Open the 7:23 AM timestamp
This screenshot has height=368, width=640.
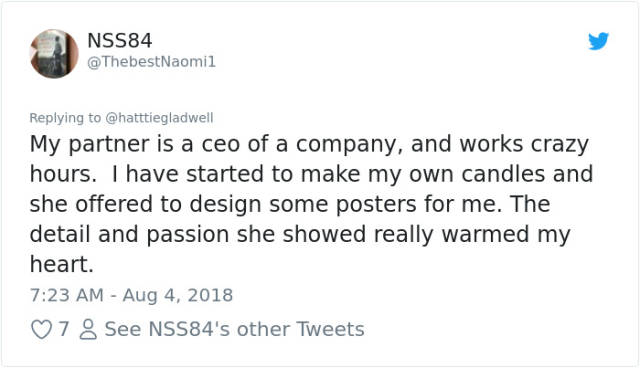(x=67, y=295)
